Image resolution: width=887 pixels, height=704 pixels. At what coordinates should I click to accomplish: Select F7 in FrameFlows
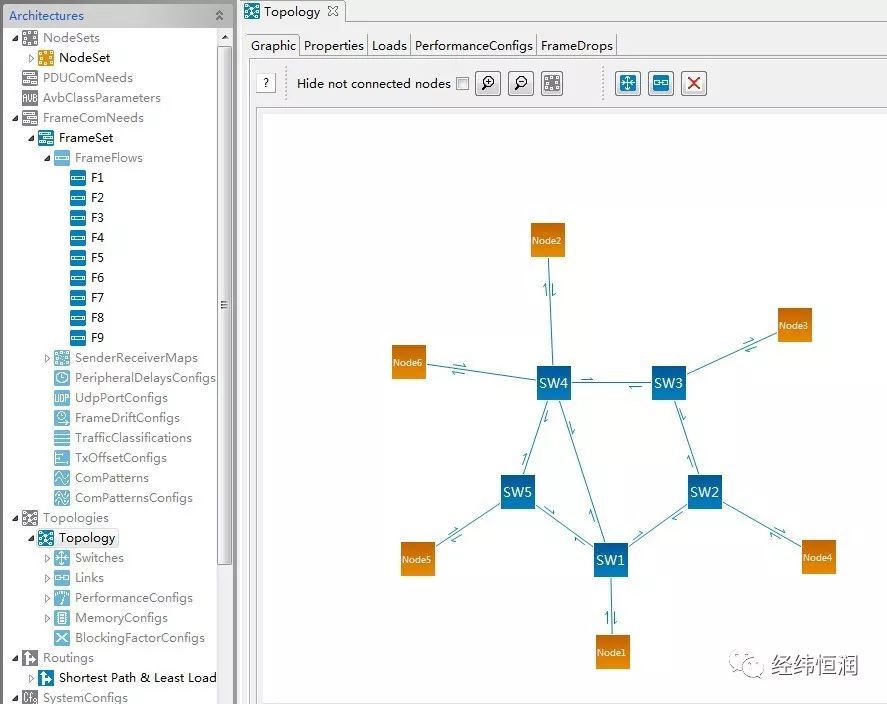[x=97, y=298]
